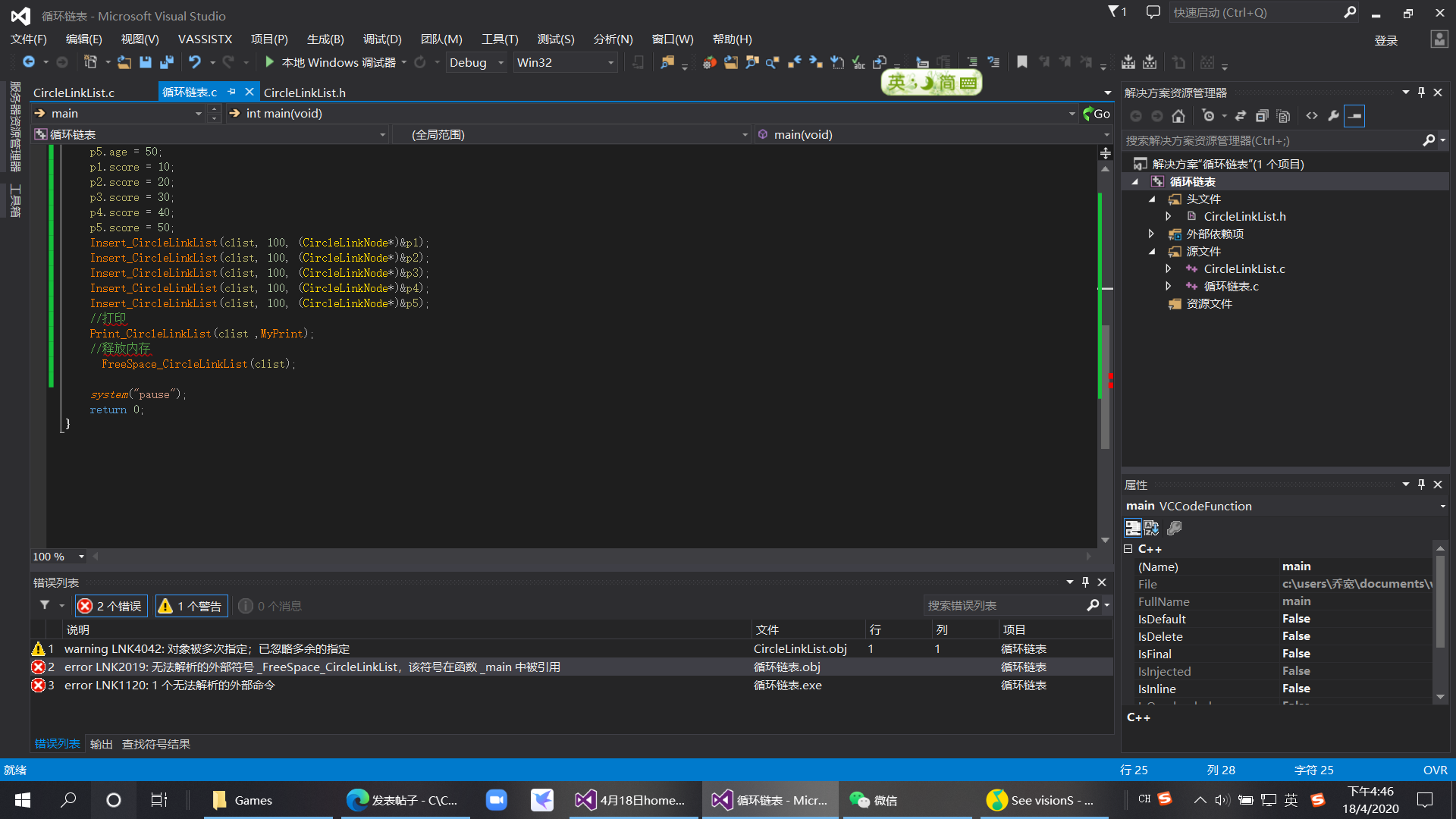Click the comment selection icon
The width and height of the screenshot is (1456, 819).
[972, 62]
